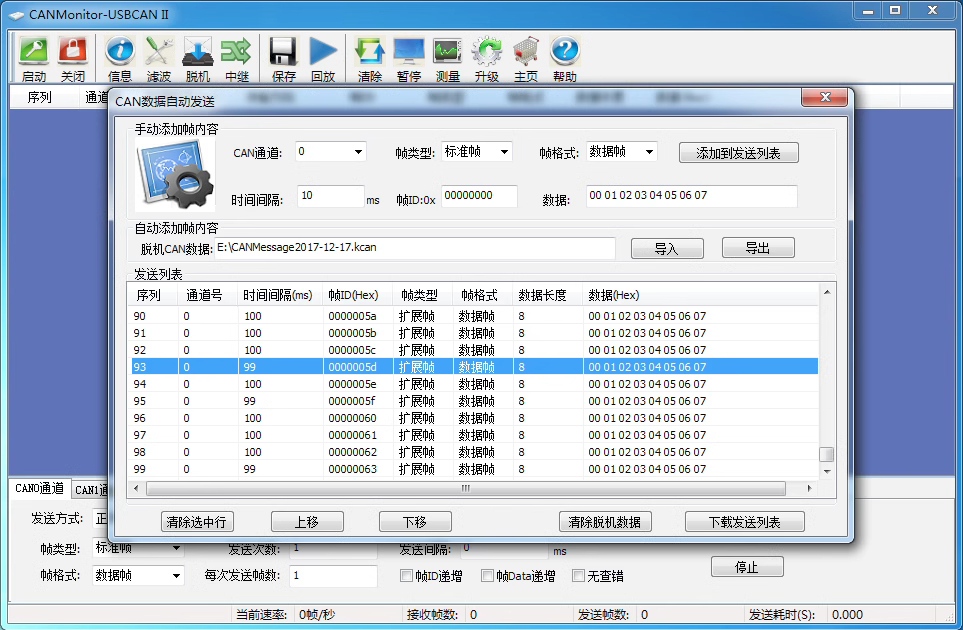
Task: Click the 启动 (Start) toolbar icon
Action: coord(33,56)
